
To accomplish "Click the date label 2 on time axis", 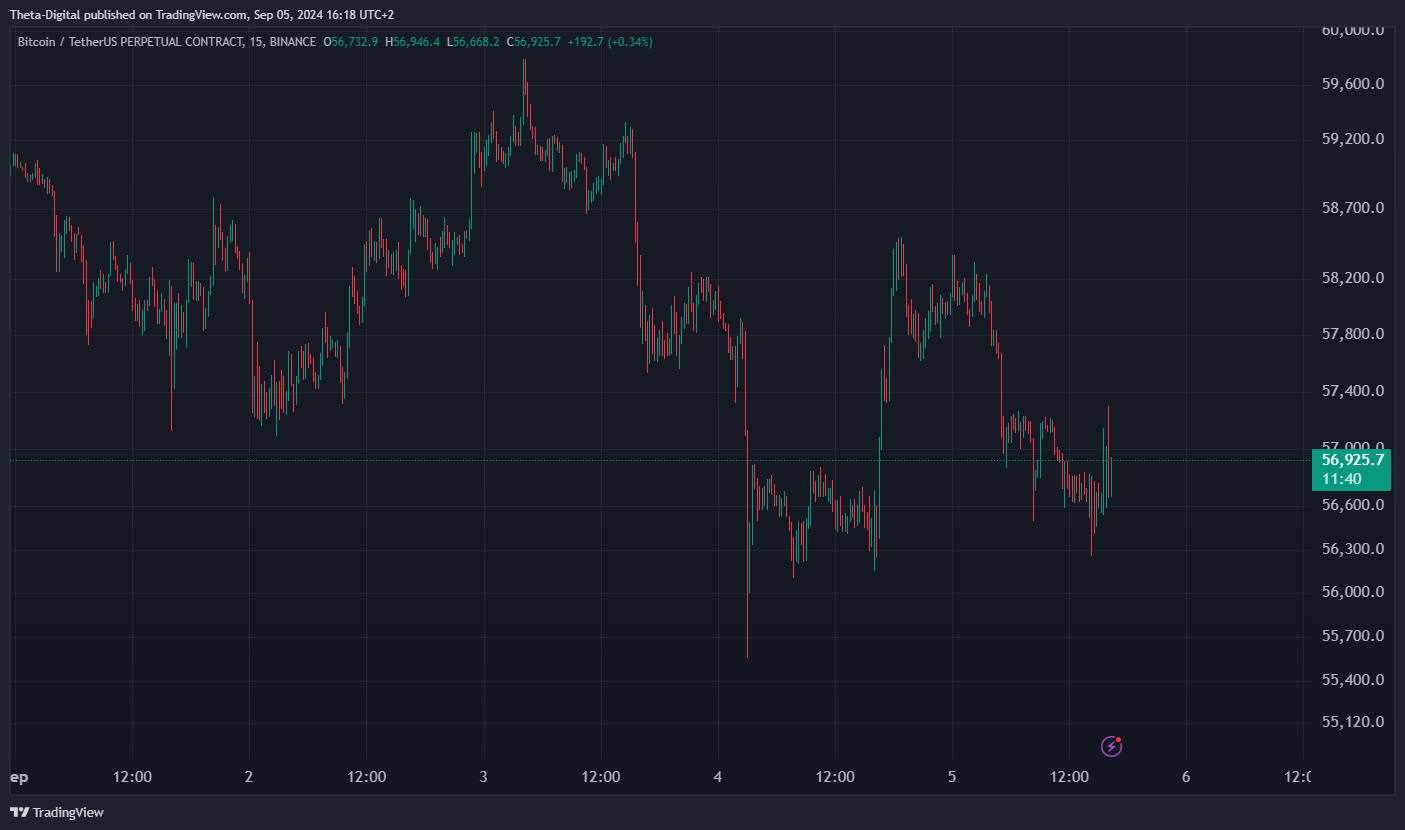I will (x=249, y=777).
